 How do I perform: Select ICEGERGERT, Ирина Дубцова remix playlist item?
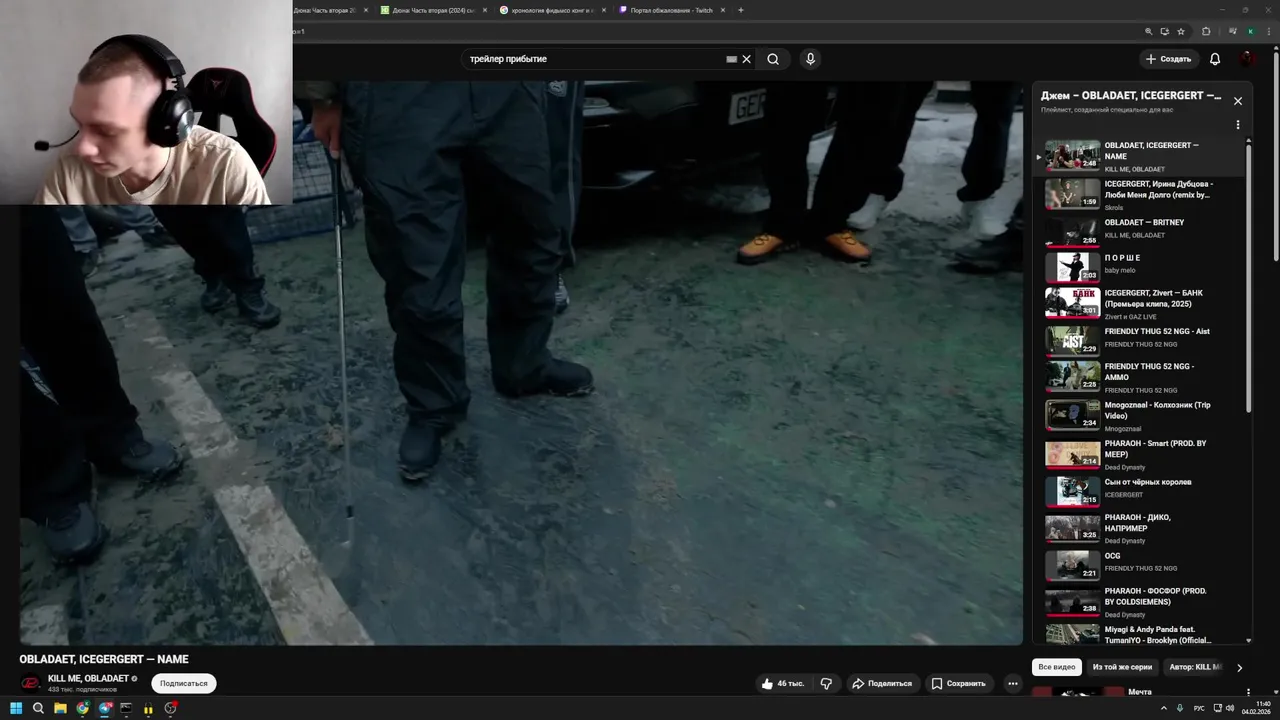(x=1140, y=195)
